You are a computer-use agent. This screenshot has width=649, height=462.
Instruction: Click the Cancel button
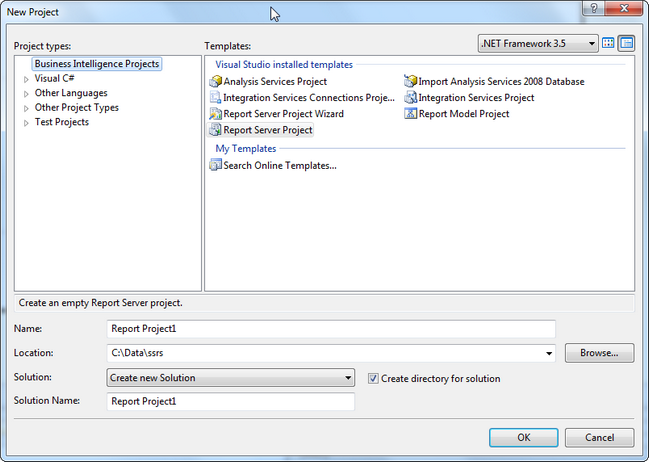(x=599, y=438)
